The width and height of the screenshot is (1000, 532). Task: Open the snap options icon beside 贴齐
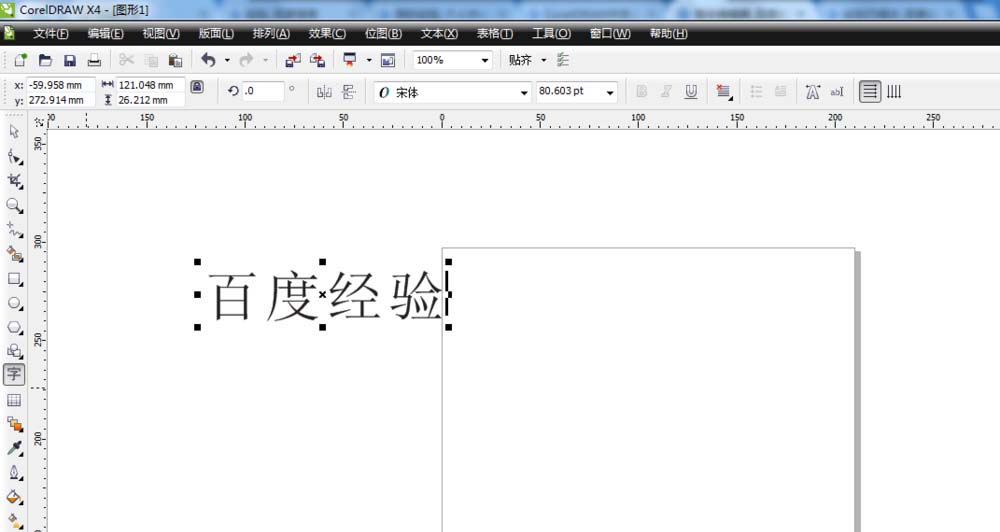click(x=562, y=60)
